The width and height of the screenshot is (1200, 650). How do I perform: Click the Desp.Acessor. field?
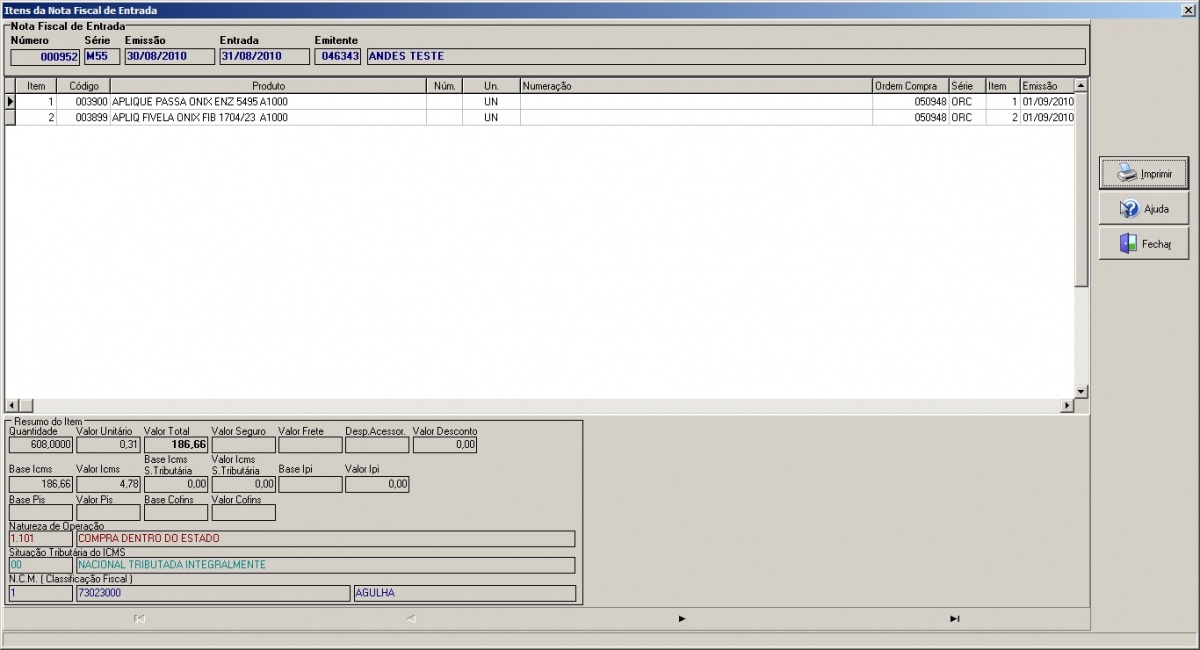[377, 445]
